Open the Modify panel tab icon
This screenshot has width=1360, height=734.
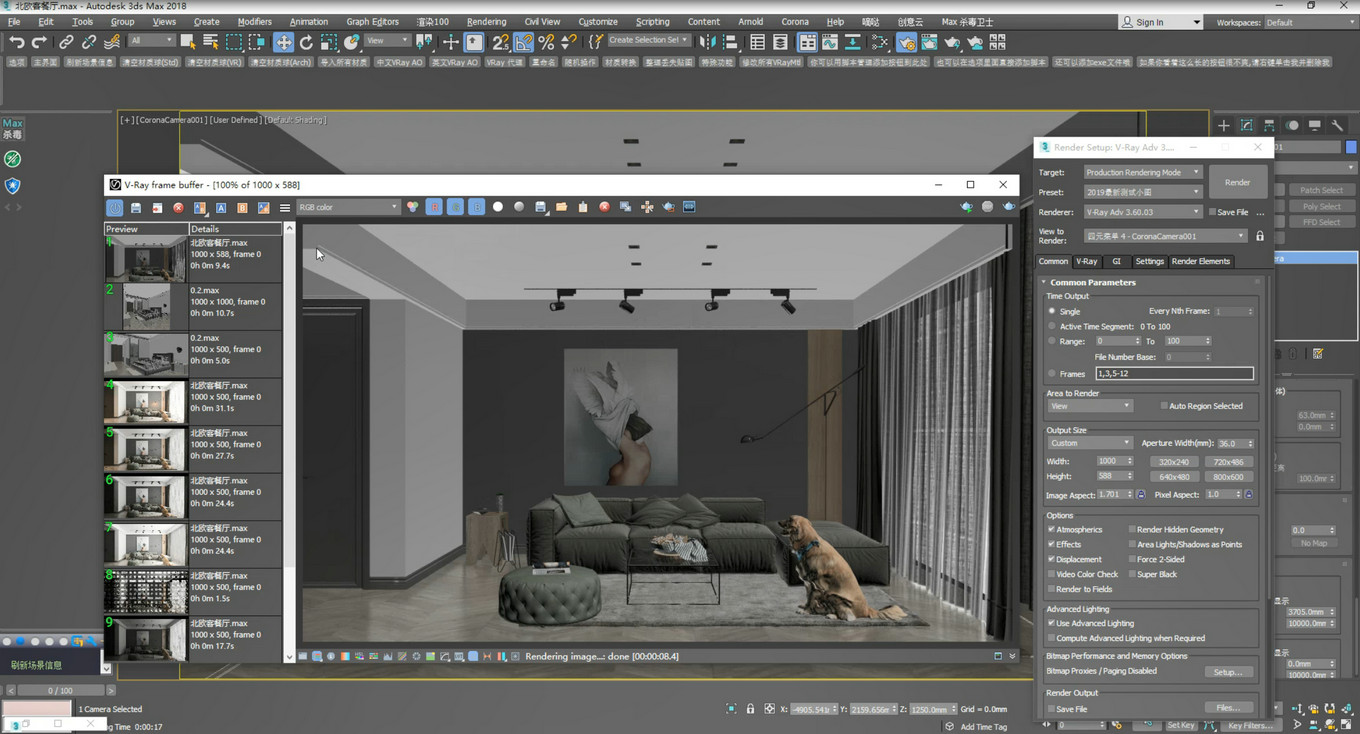click(x=1247, y=125)
